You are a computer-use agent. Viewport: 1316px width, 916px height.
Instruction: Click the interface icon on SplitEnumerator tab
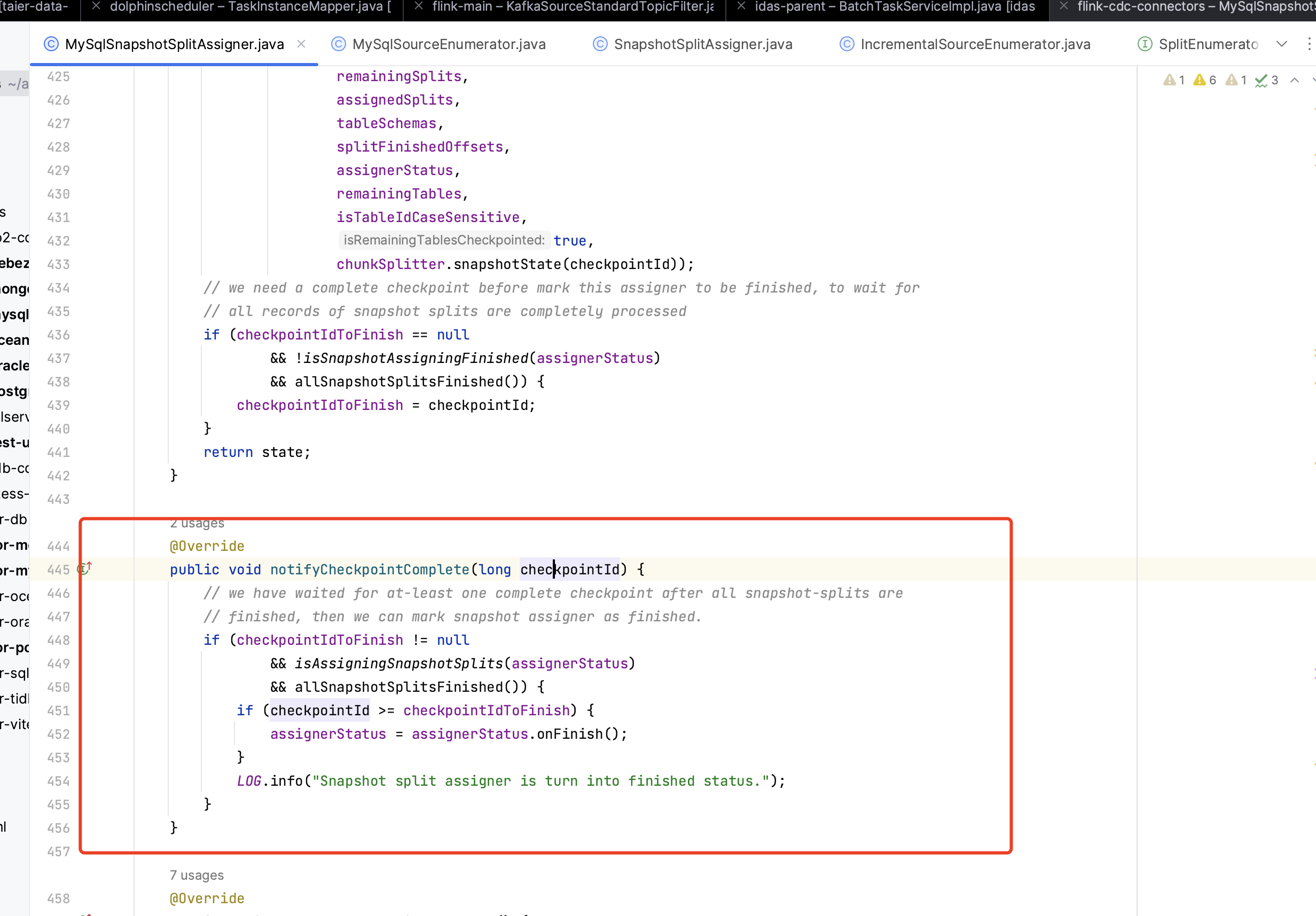tap(1145, 44)
